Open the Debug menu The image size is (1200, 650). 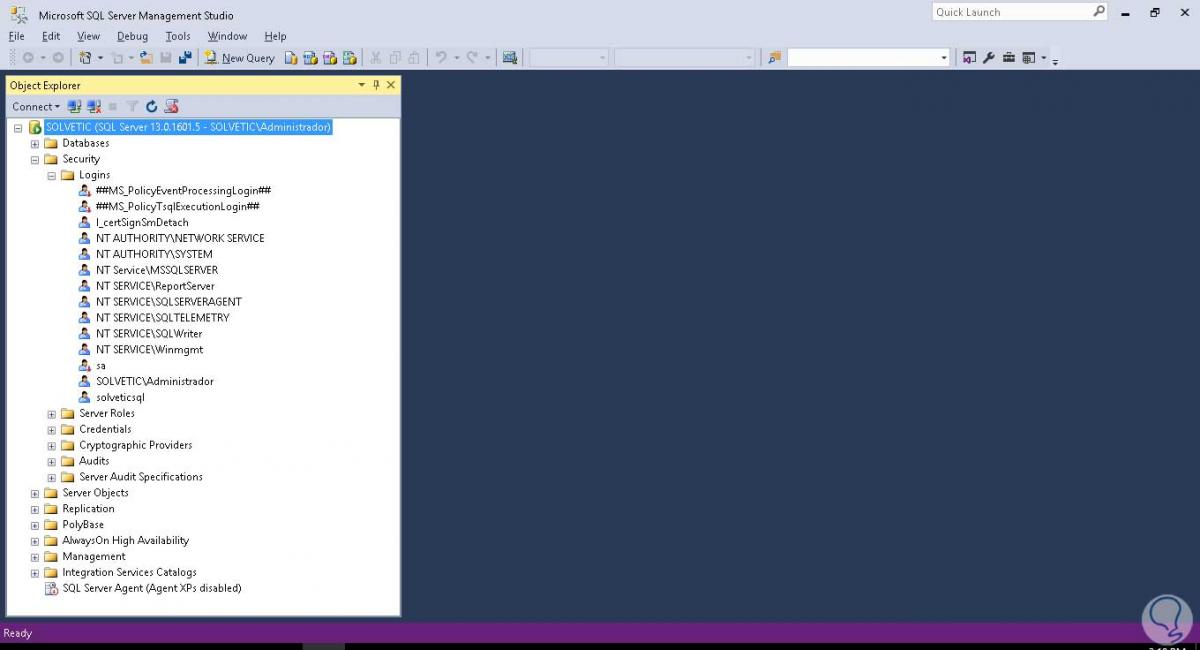click(x=132, y=36)
